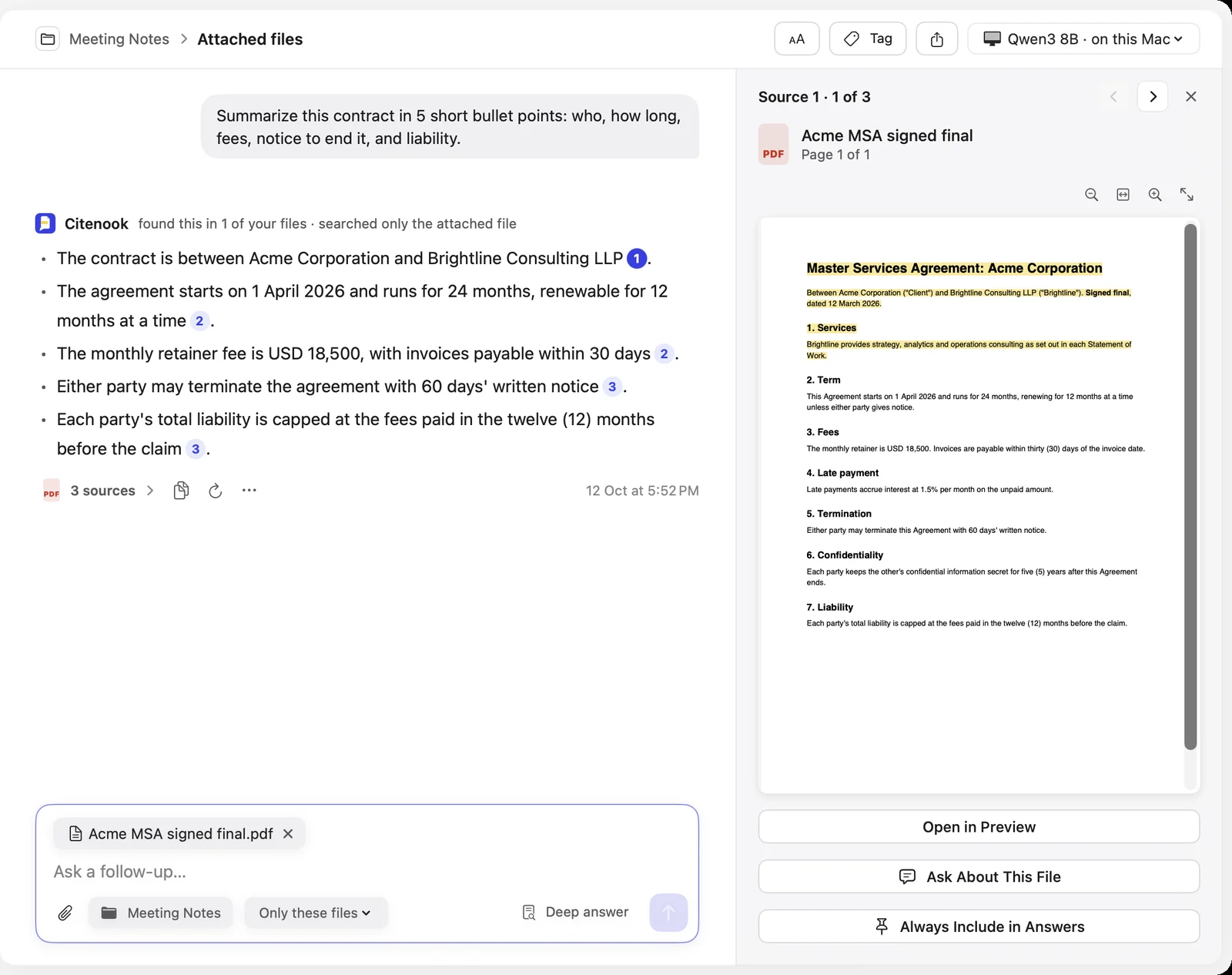Click the paperclip attach icon
Screen dimensions: 1232x975
(65, 913)
